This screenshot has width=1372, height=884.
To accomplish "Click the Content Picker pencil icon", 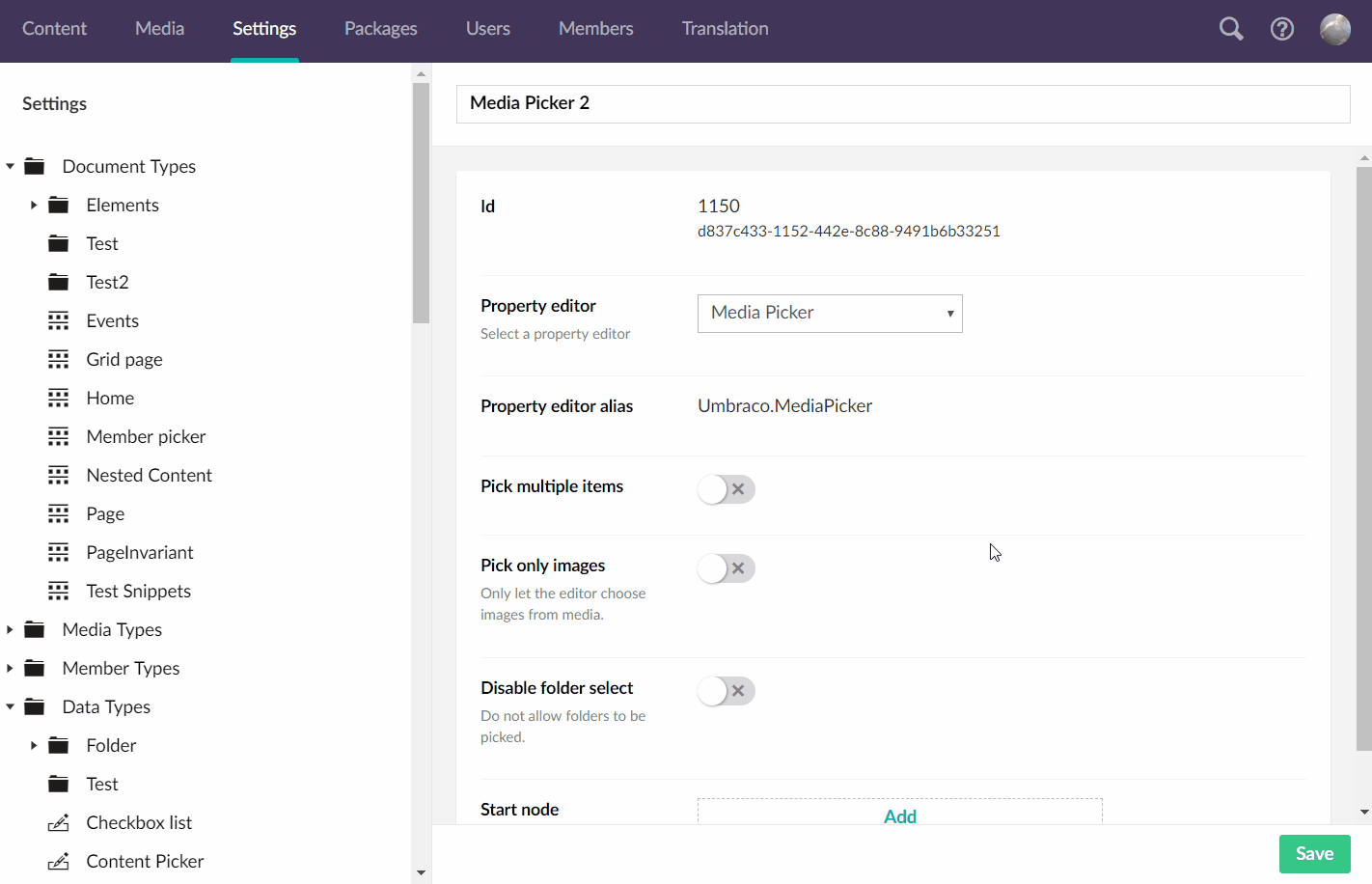I will coord(60,861).
